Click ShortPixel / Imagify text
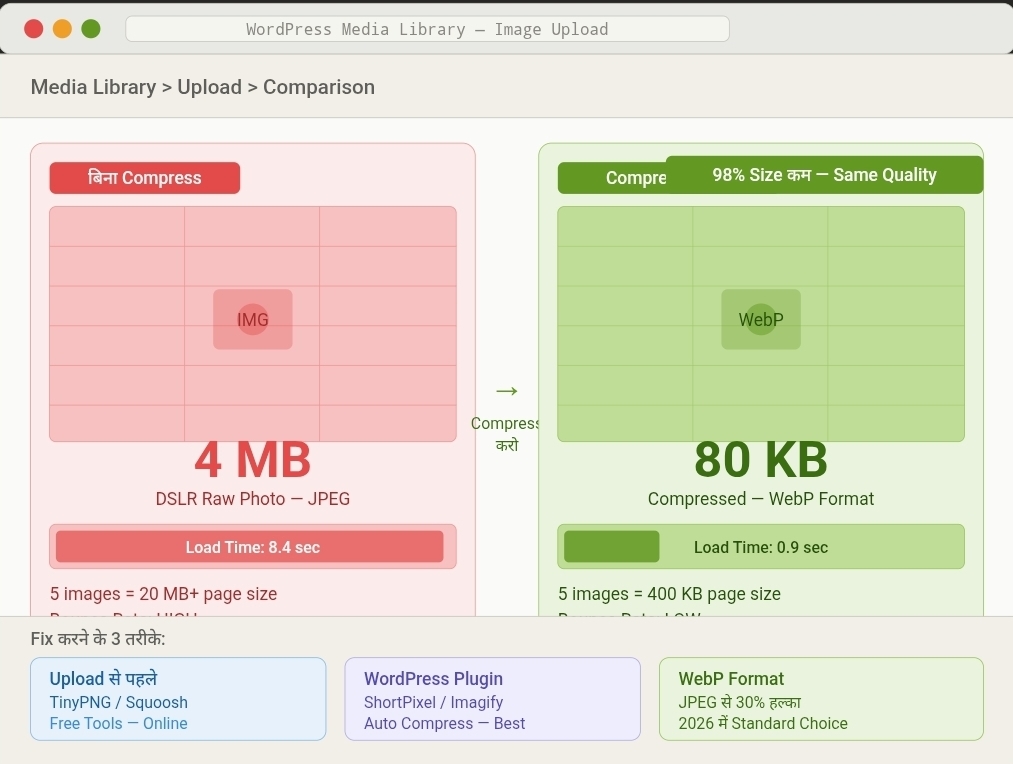Viewport: 1013px width, 764px height. click(433, 702)
